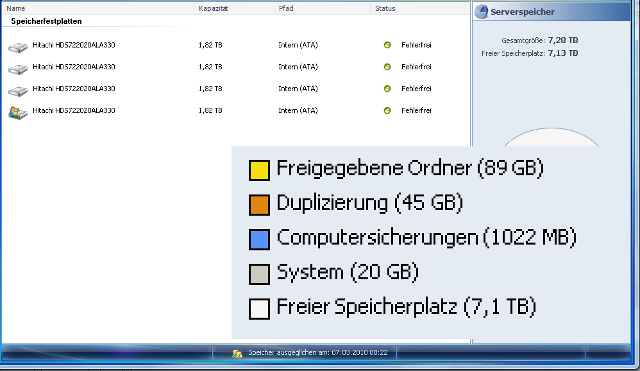The width and height of the screenshot is (640, 371).
Task: Click the orange Duplizierung legend swatch
Action: click(259, 205)
